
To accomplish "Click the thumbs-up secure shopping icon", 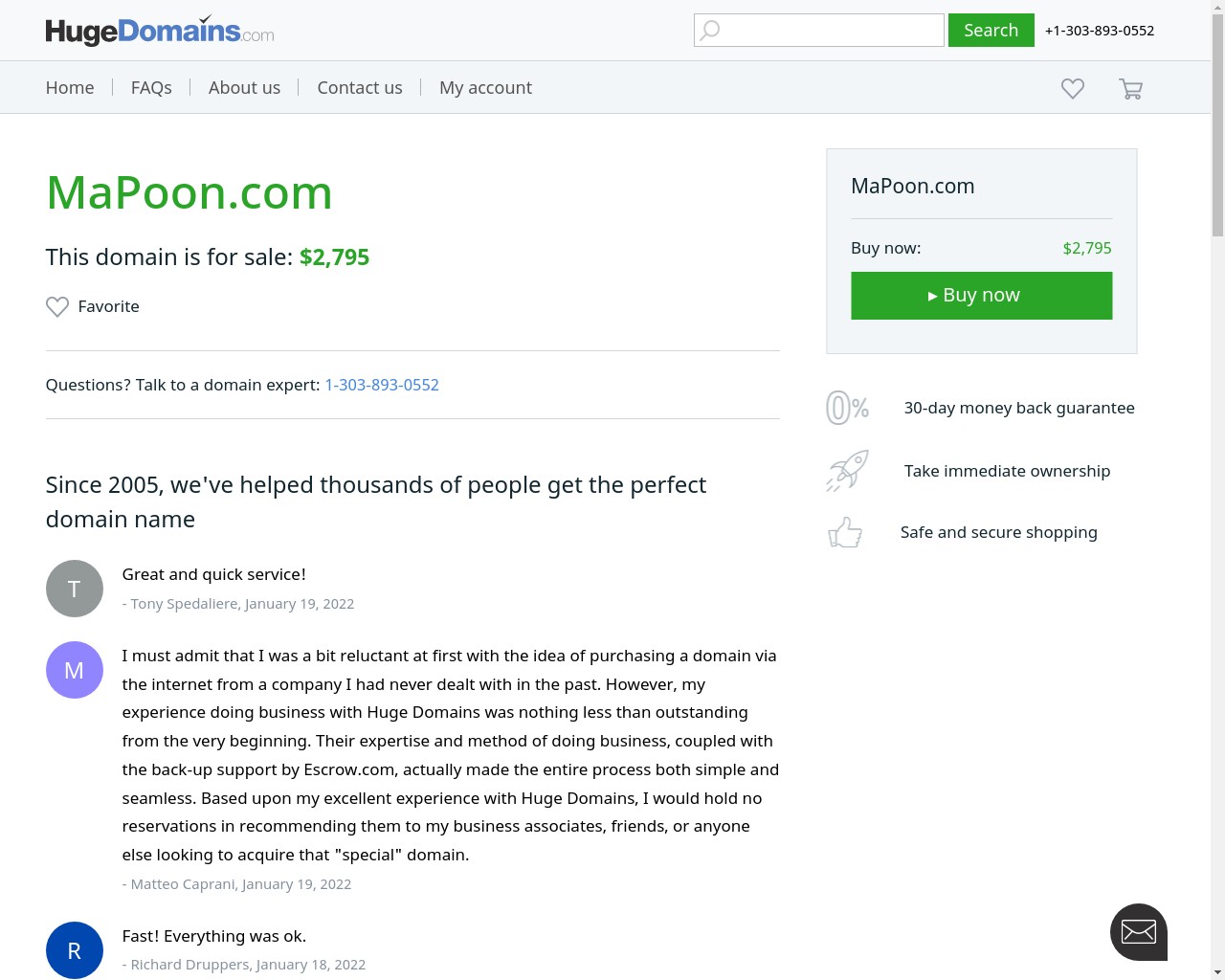I will 845,532.
